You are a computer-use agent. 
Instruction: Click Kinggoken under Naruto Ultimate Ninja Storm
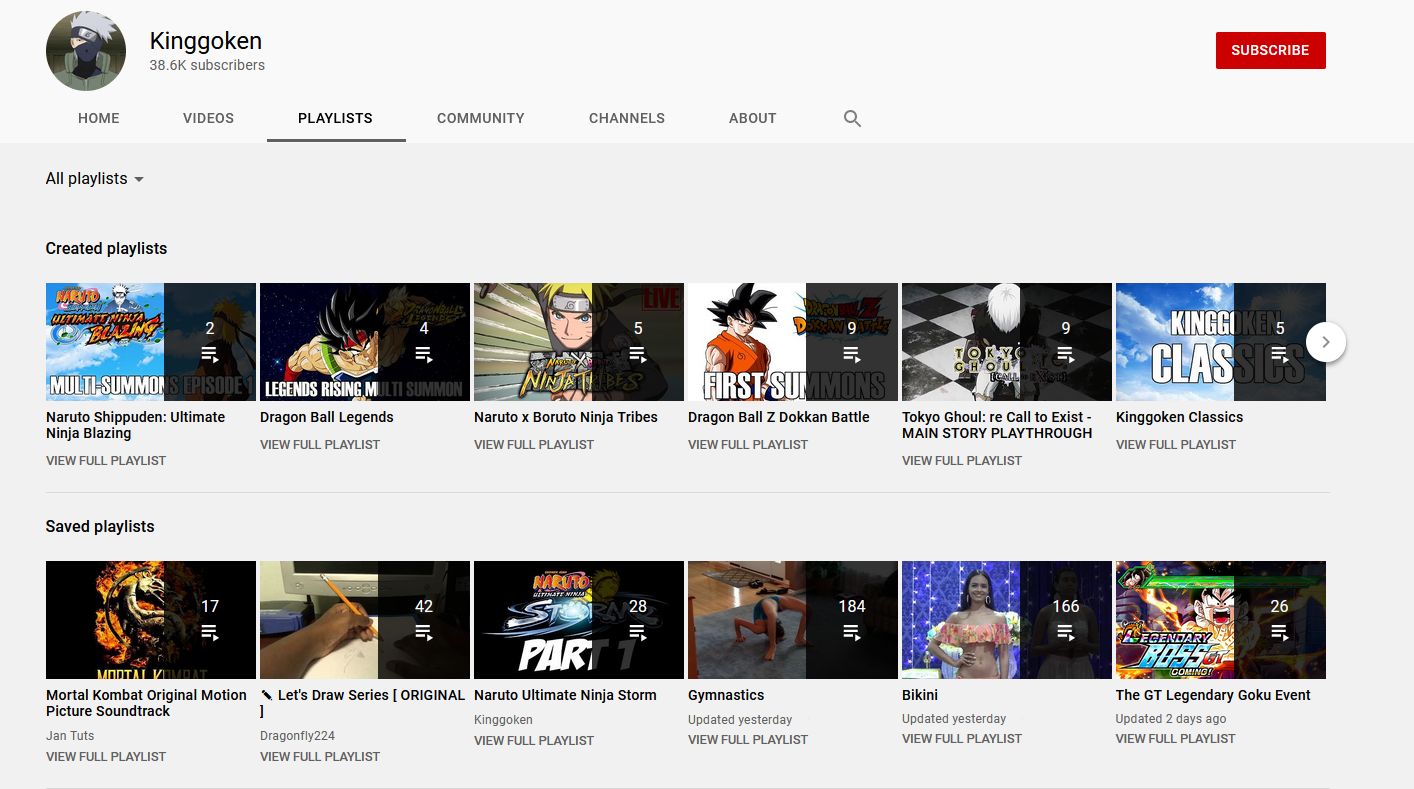[503, 720]
